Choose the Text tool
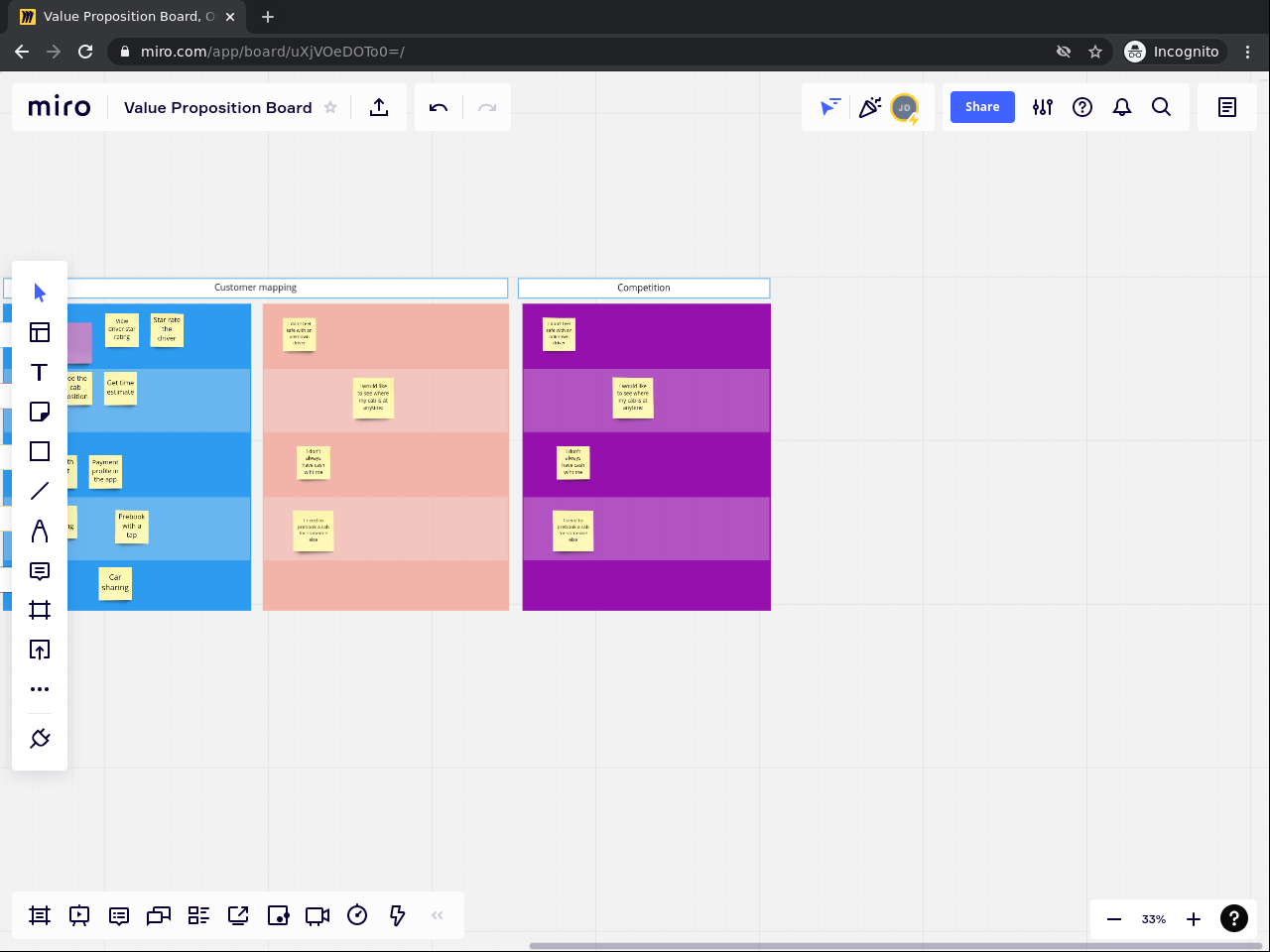 click(x=40, y=372)
